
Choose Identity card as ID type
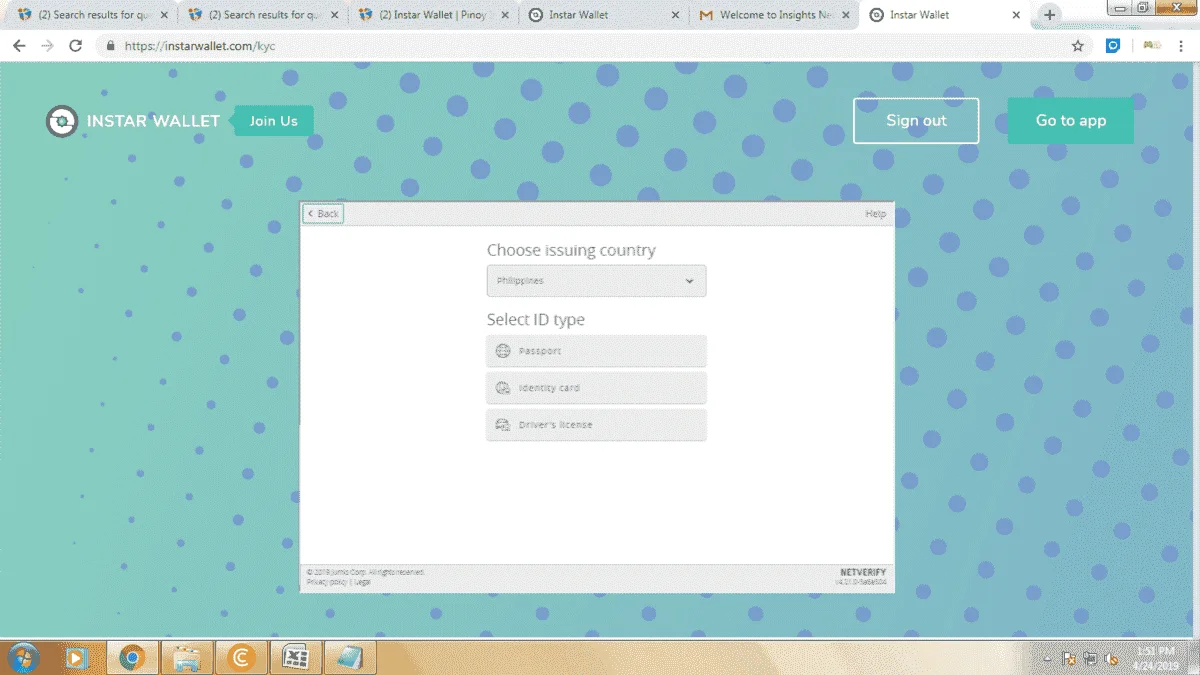pyautogui.click(x=596, y=388)
